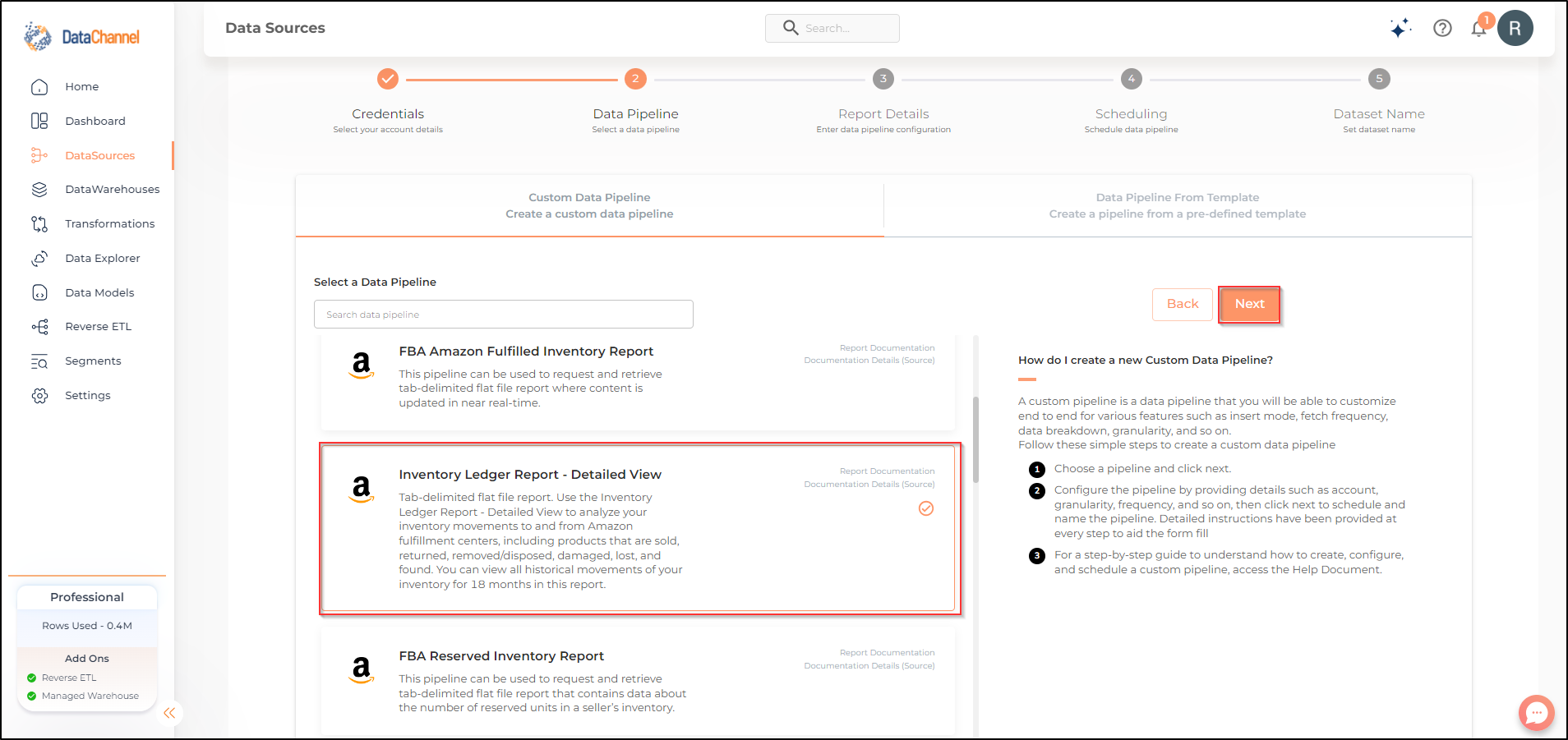
Task: Click the Search data pipeline field
Action: click(x=504, y=315)
